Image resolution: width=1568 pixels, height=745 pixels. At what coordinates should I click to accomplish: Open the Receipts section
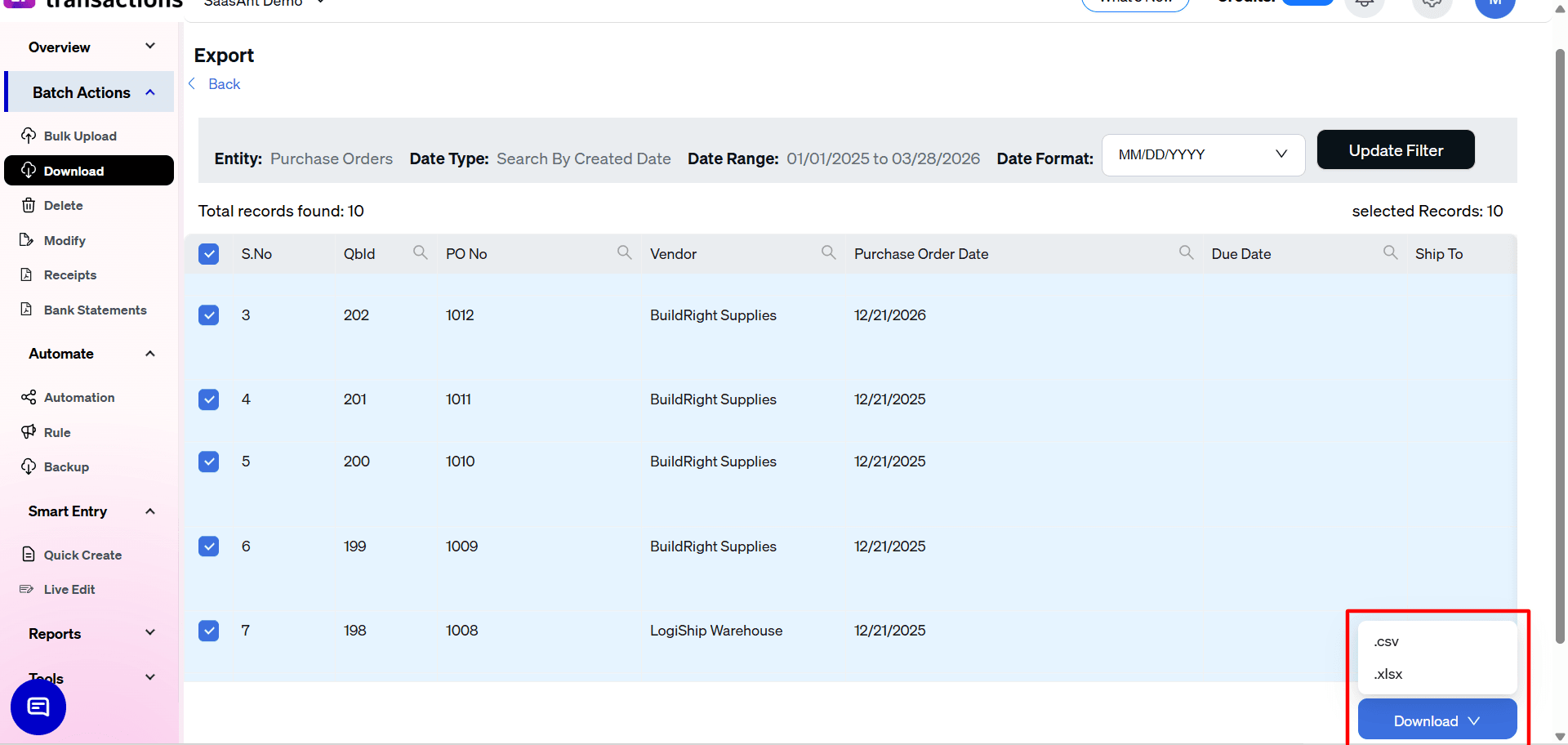70,274
